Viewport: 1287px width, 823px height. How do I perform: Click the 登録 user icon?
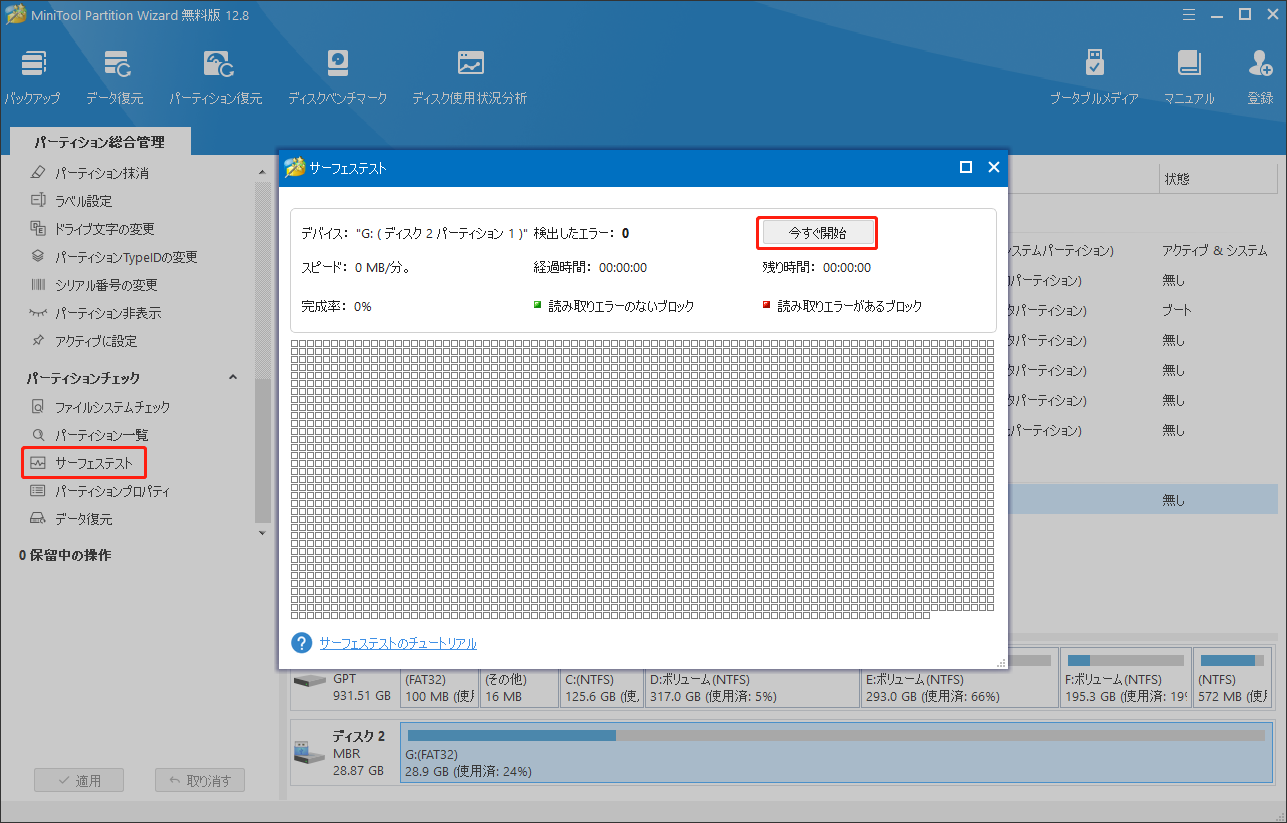pos(1260,77)
